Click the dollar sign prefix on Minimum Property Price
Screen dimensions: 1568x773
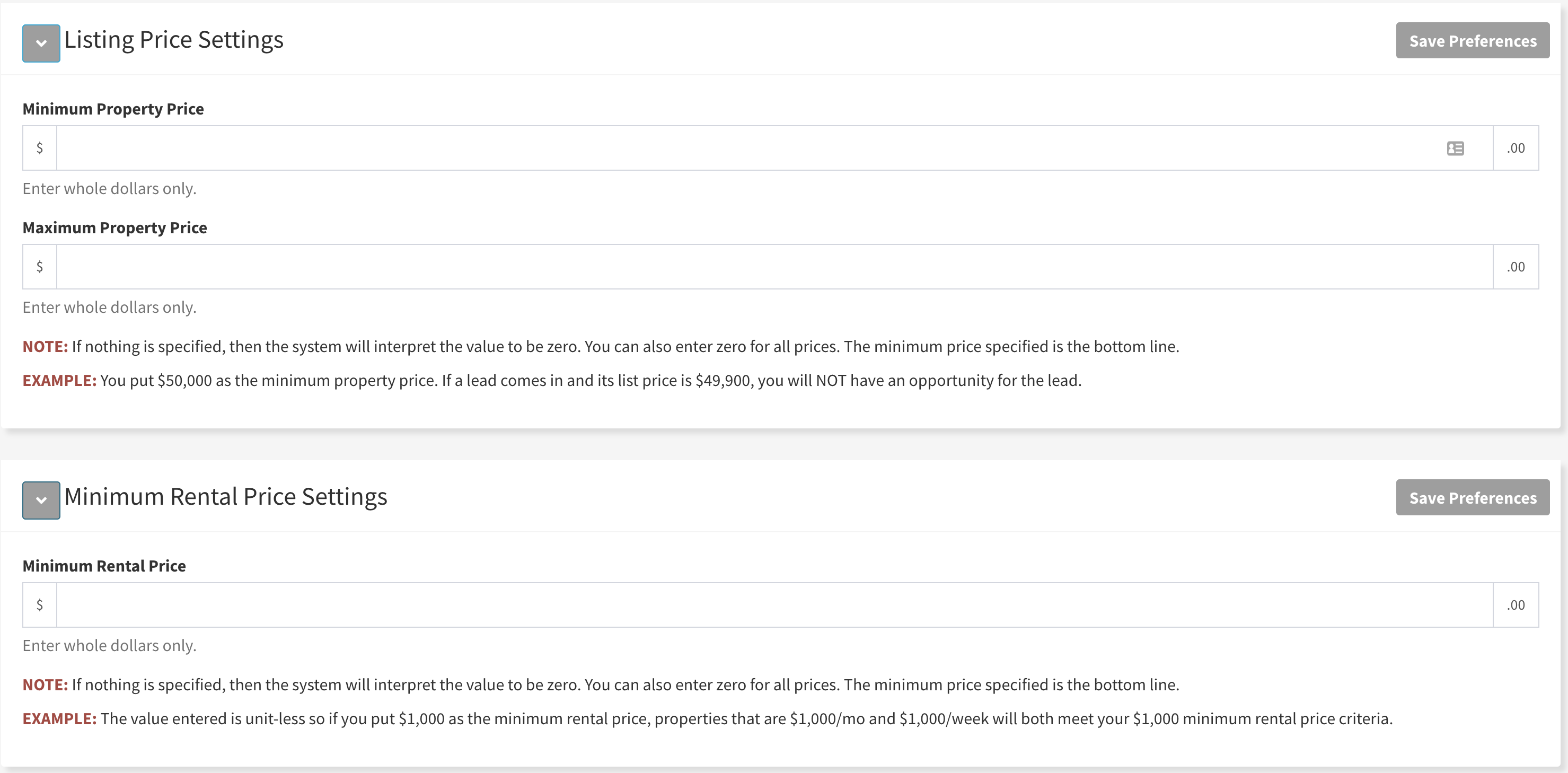tap(40, 148)
